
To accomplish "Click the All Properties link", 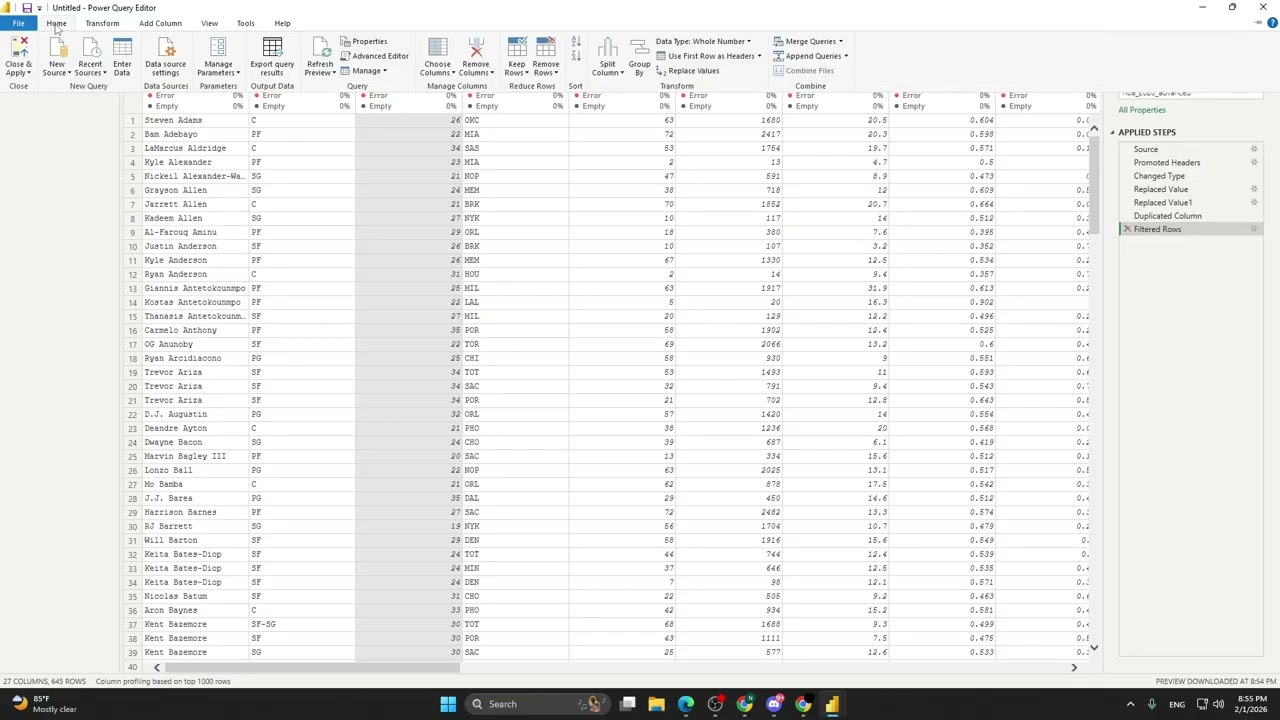I will tap(1142, 110).
